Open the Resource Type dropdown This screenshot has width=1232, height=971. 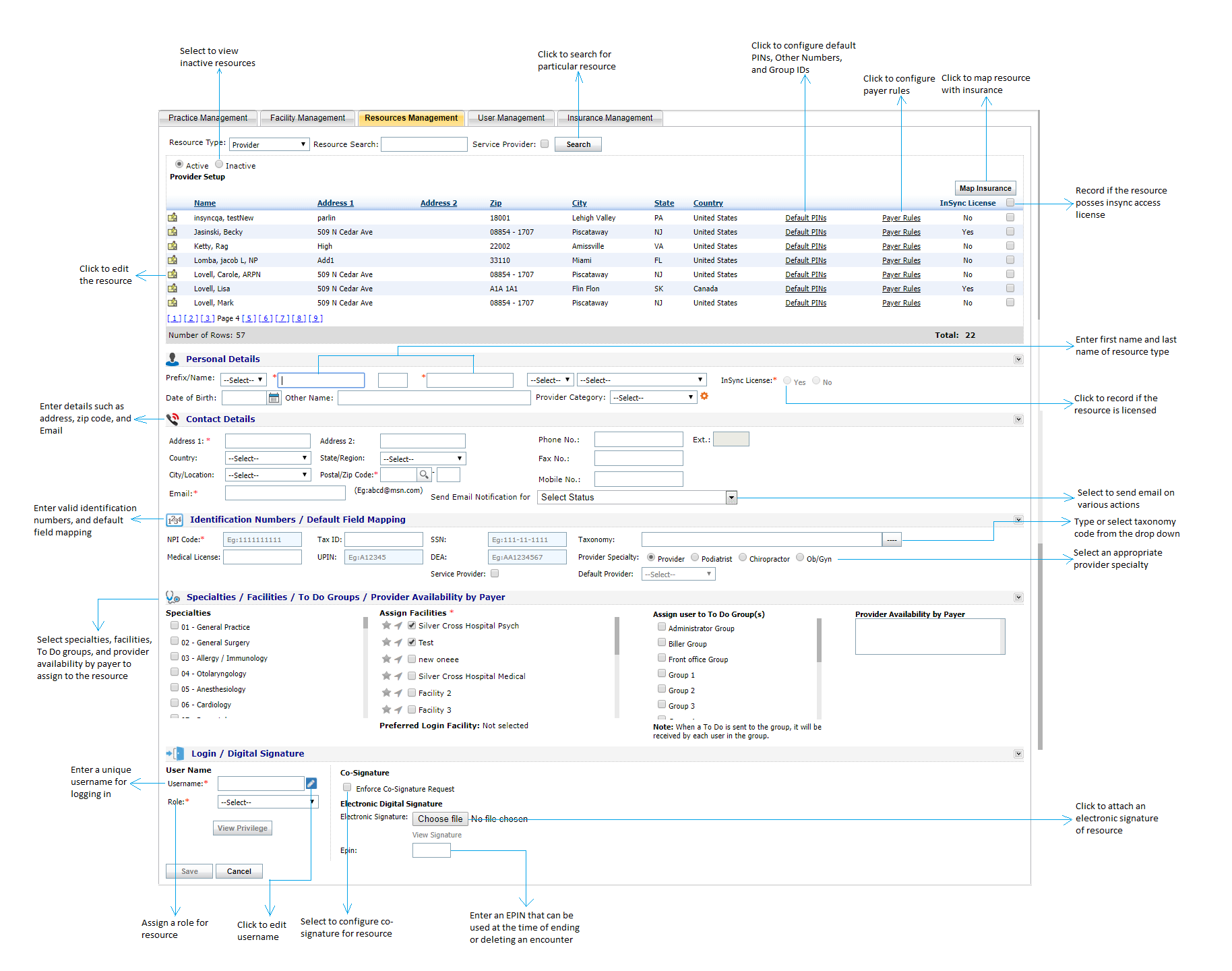click(269, 145)
